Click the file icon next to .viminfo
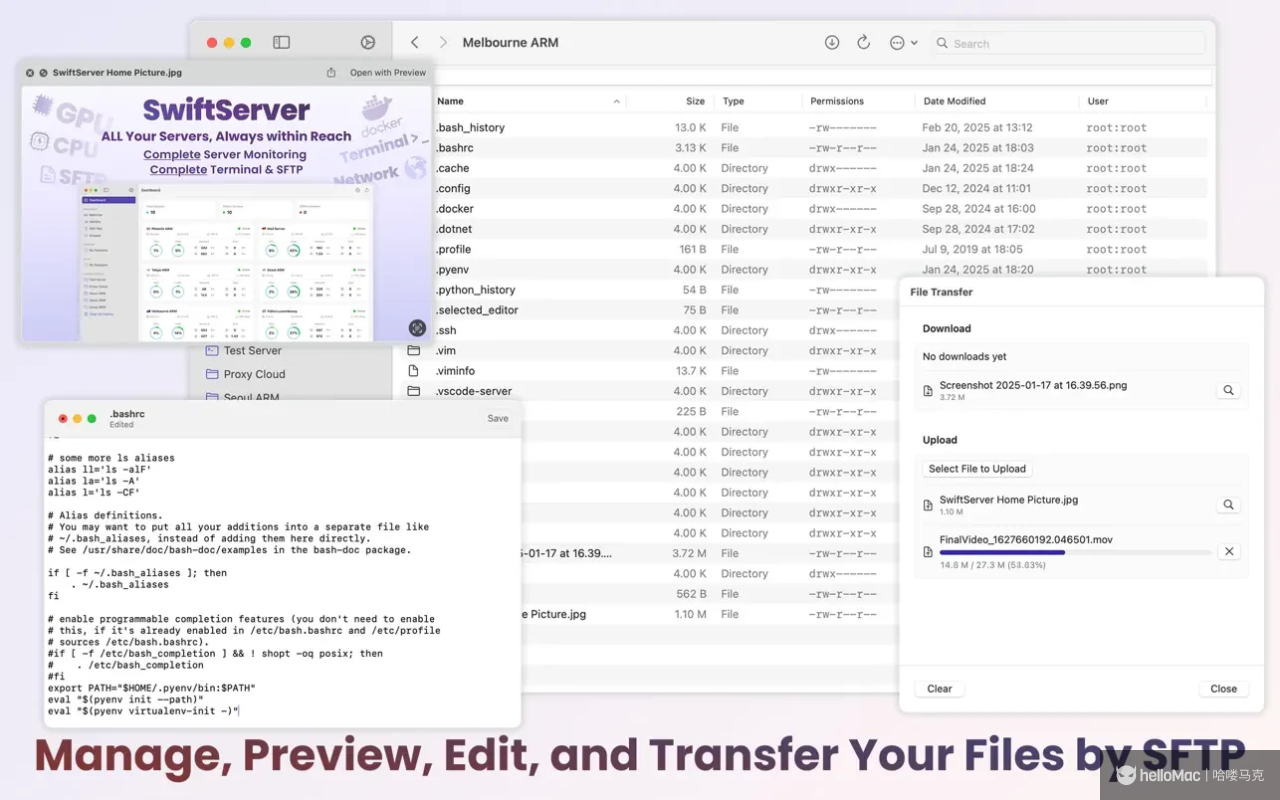Screen dimensions: 1280x800 click(x=414, y=371)
